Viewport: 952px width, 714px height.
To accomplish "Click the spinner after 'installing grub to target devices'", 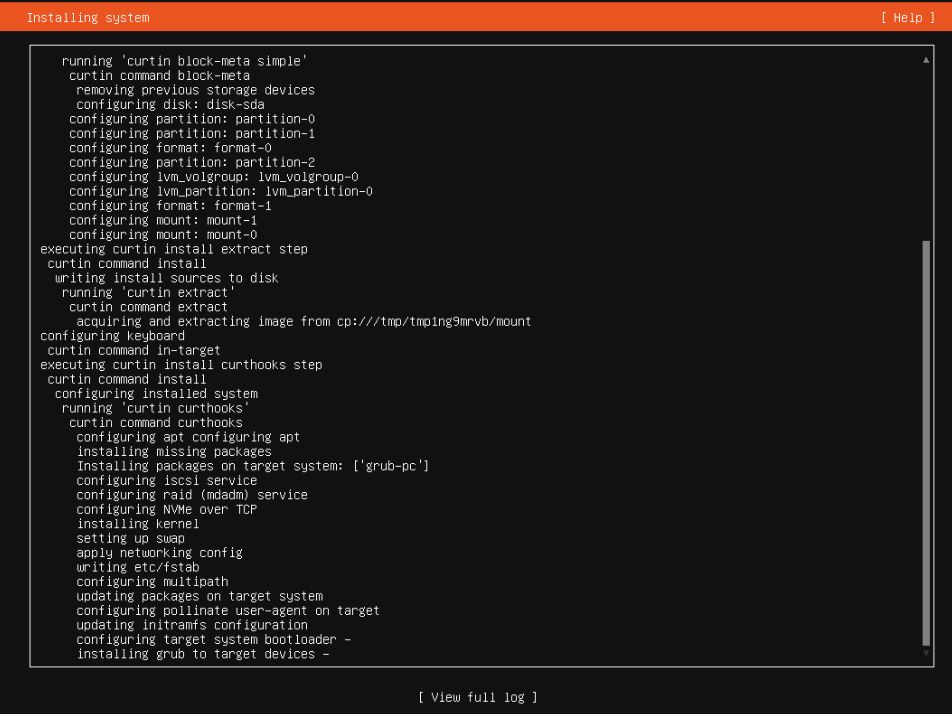I will click(x=326, y=654).
